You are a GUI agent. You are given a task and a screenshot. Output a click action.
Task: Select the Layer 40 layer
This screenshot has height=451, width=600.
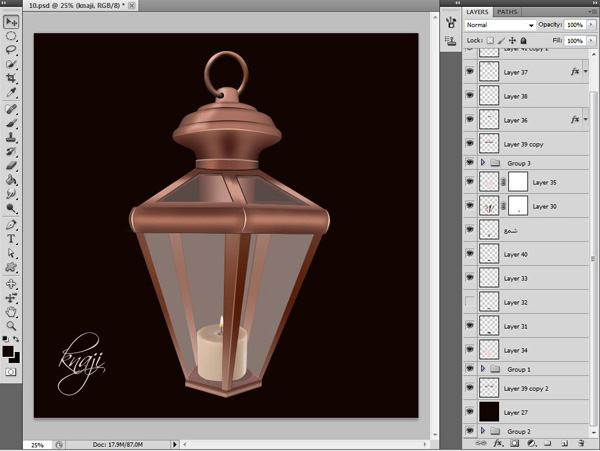tap(530, 254)
